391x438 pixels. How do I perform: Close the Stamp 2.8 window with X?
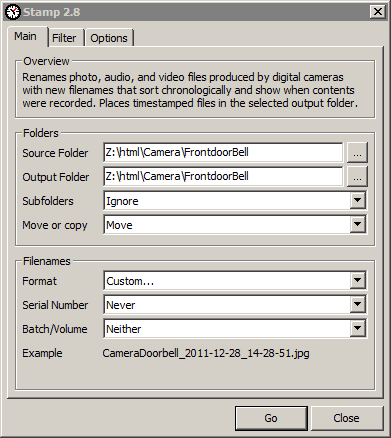pos(378,12)
